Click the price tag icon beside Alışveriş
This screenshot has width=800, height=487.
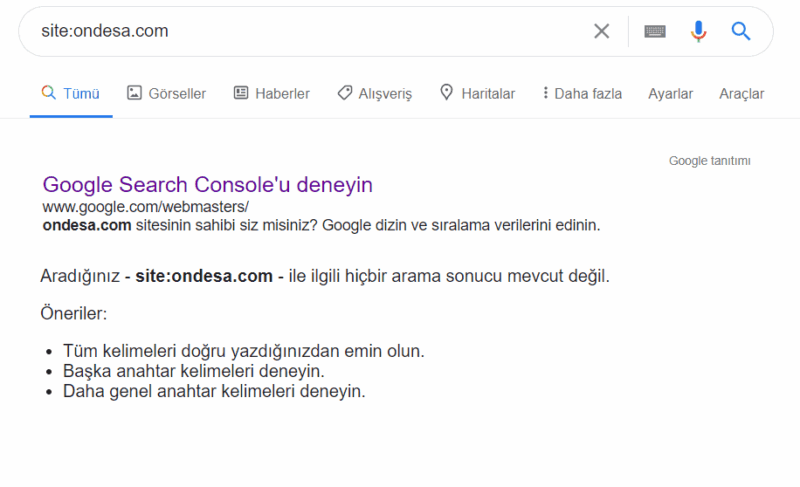pos(344,93)
